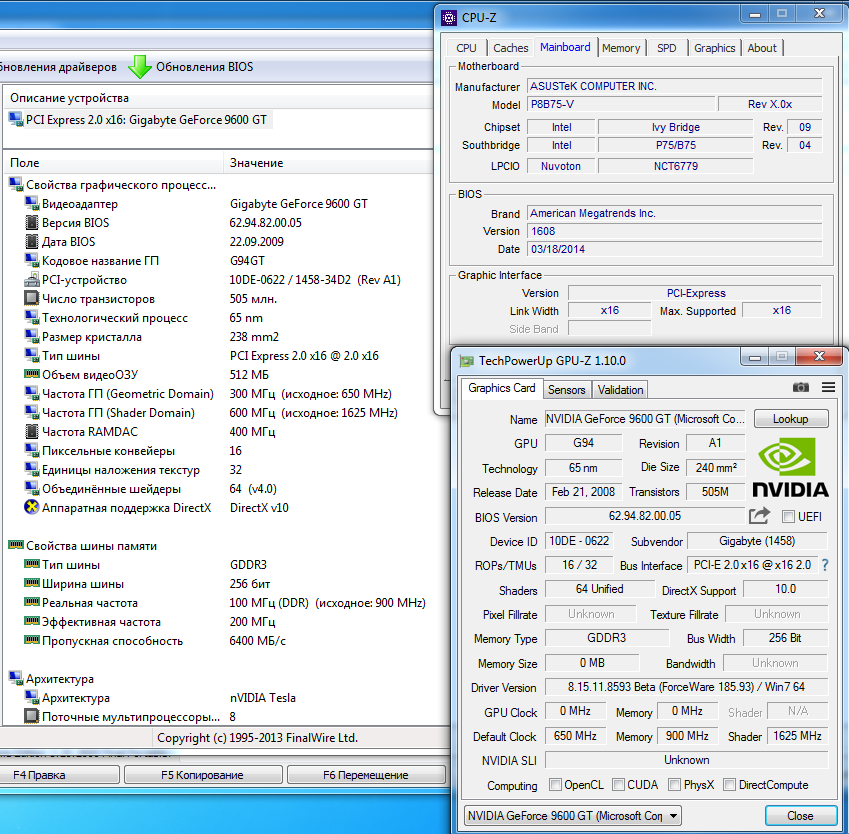
Task: Click the icon next to Пиксельные конвейеры
Action: point(31,451)
